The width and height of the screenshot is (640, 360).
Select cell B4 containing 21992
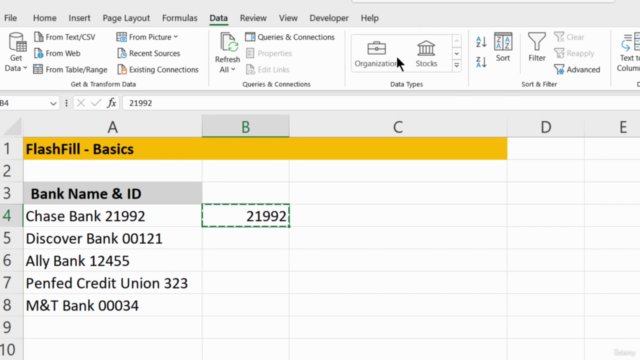[246, 216]
